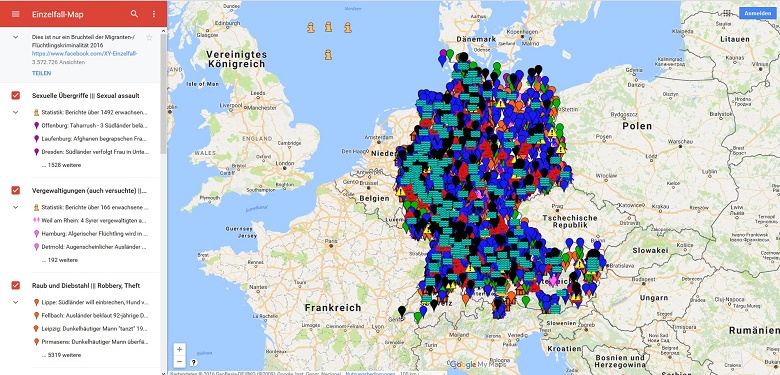Toggle the Vergewaltigungen layer checkbox

(x=15, y=190)
